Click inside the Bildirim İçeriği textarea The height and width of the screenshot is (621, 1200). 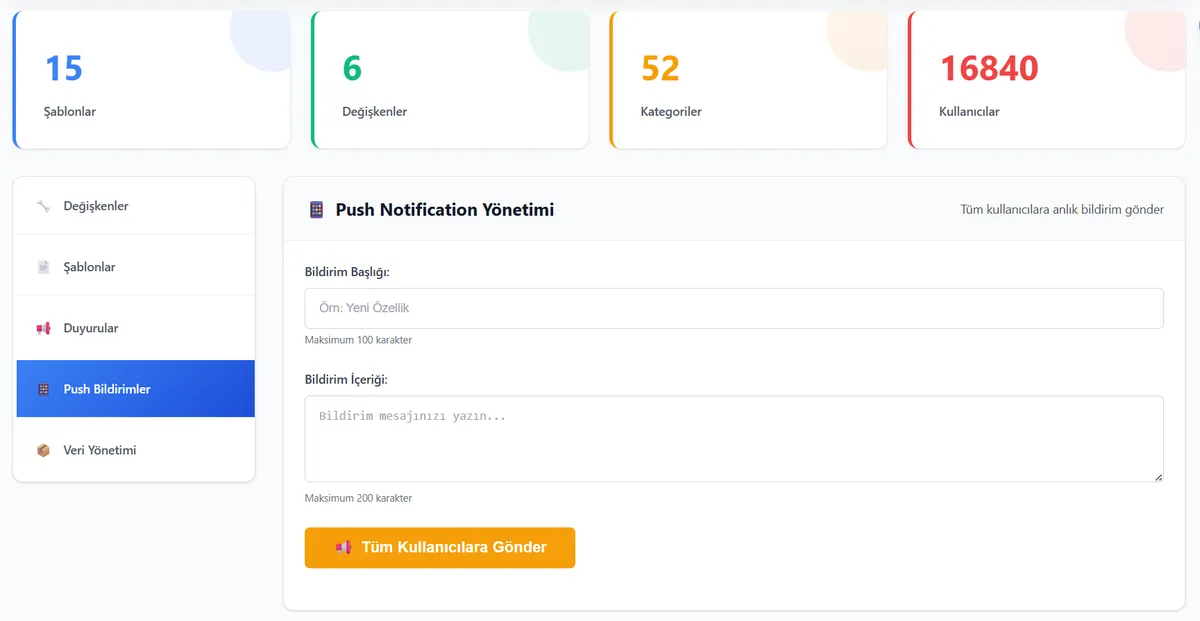coord(733,438)
